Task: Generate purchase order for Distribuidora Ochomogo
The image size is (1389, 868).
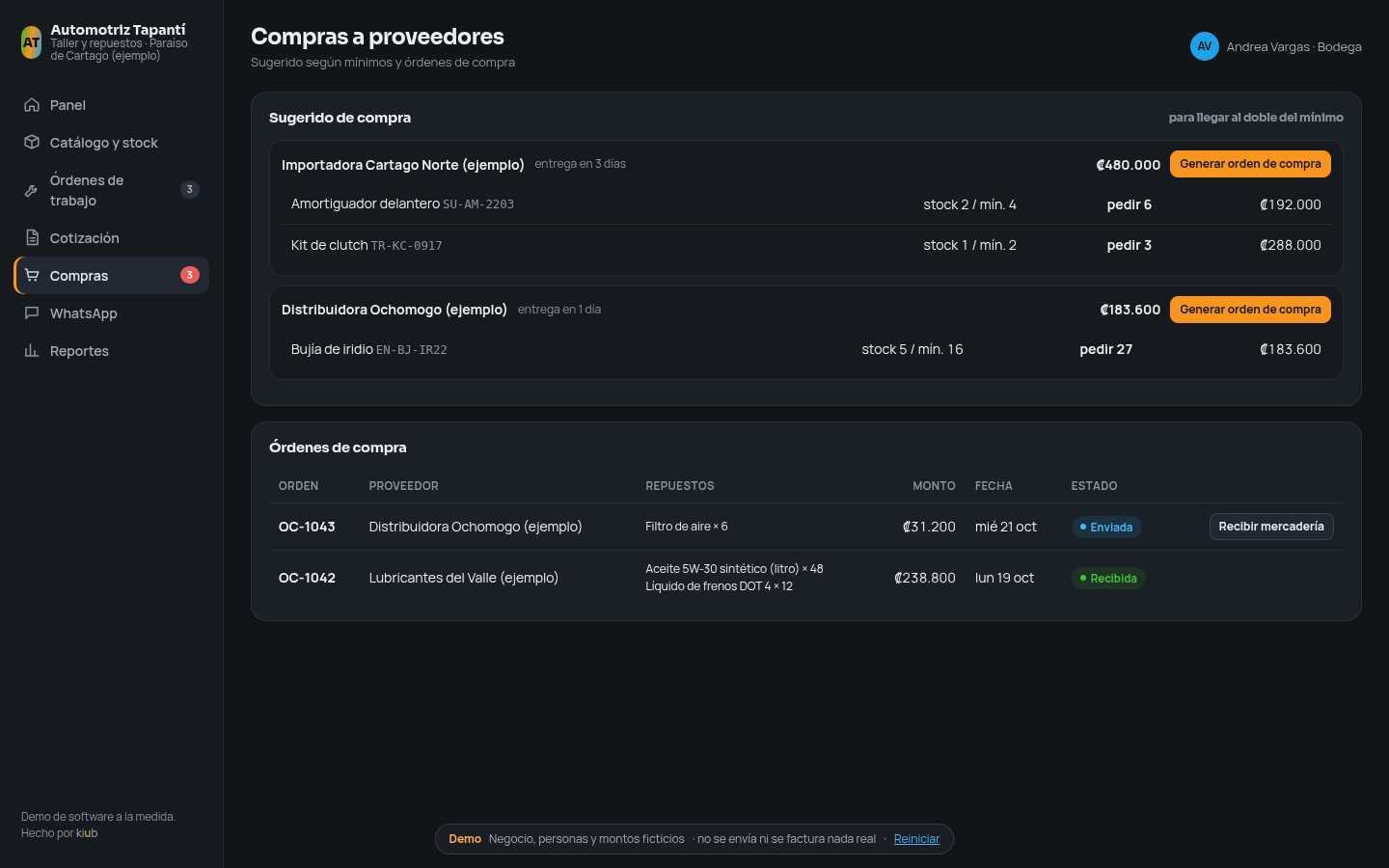Action: click(x=1250, y=310)
